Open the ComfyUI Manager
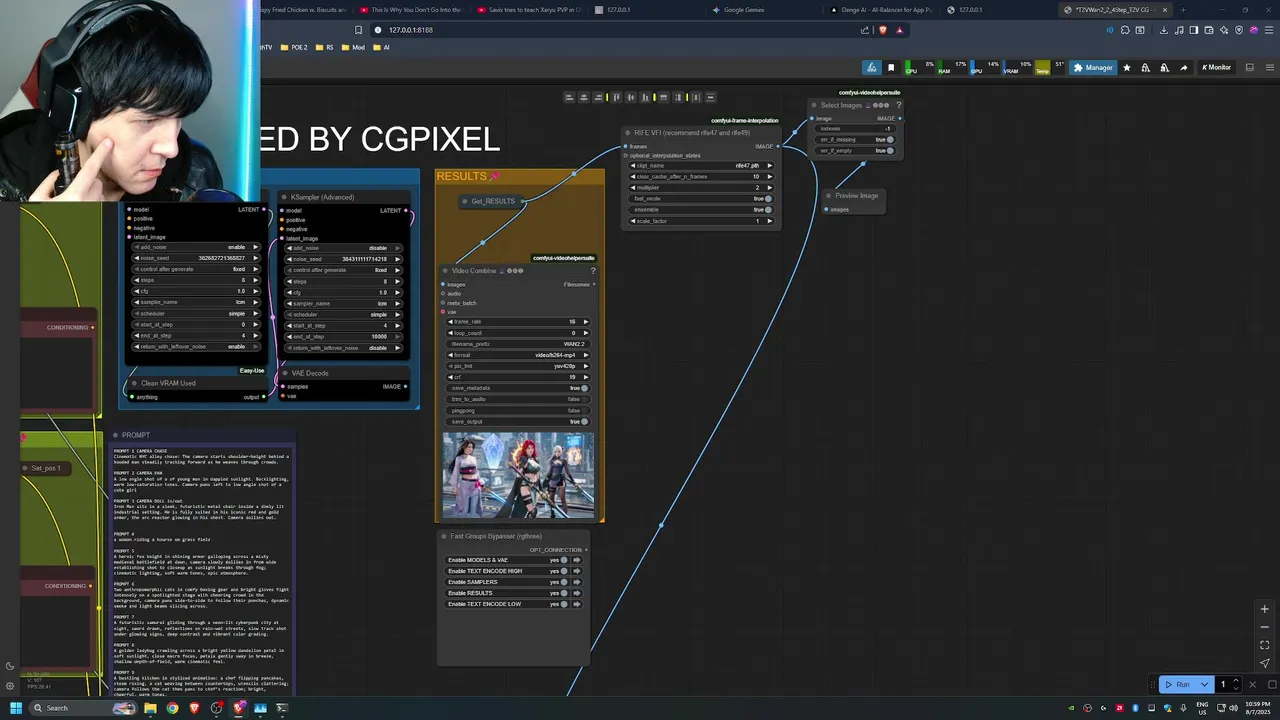The image size is (1280, 720). pyautogui.click(x=1093, y=68)
